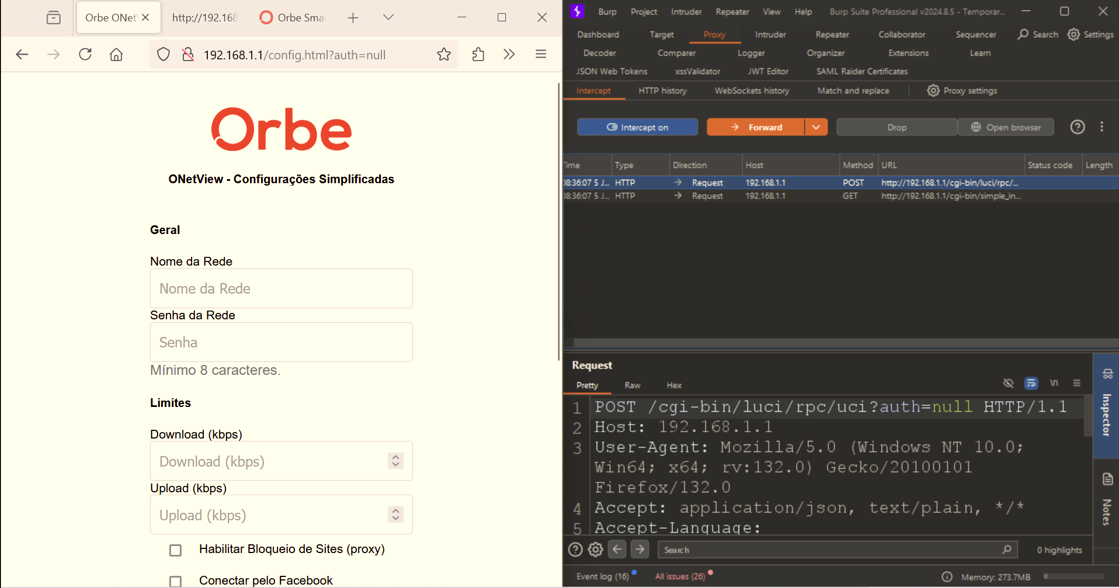1119x588 pixels.
Task: Adjust Upload kbps spinner arrows
Action: coord(395,514)
